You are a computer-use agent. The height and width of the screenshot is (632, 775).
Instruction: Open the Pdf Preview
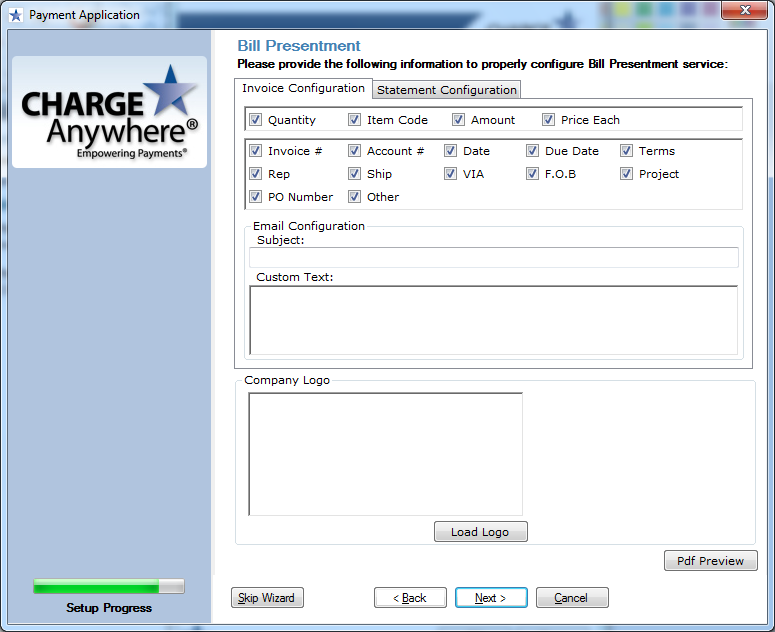point(710,561)
